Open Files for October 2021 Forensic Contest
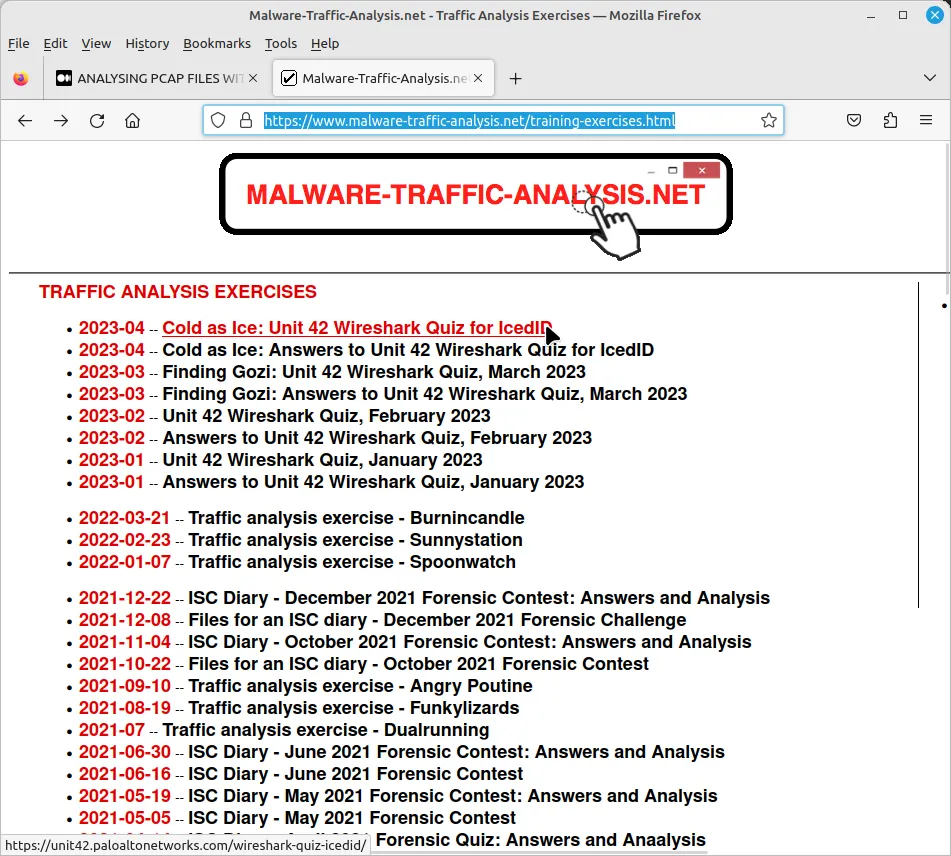The width and height of the screenshot is (951, 856). (418, 664)
